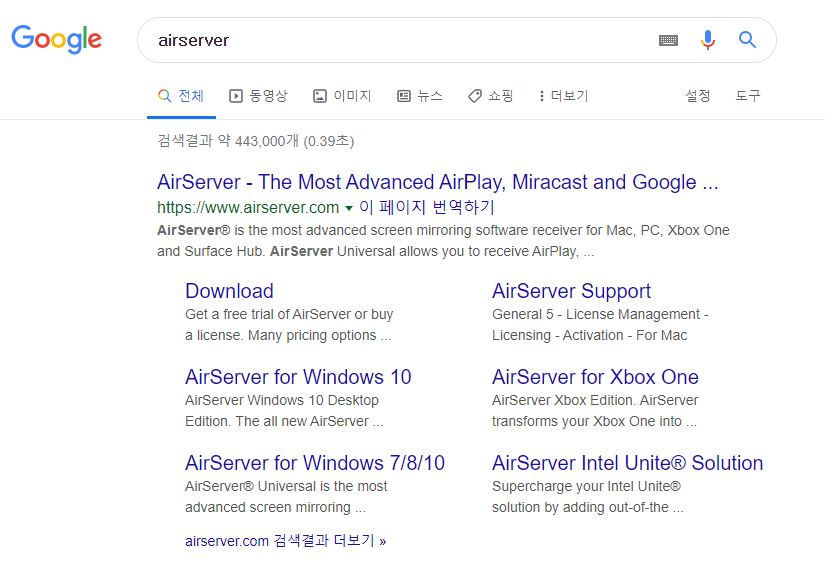The height and width of the screenshot is (566, 825).
Task: Click snippet text 'General 5 - License Management'
Action: (x=596, y=314)
